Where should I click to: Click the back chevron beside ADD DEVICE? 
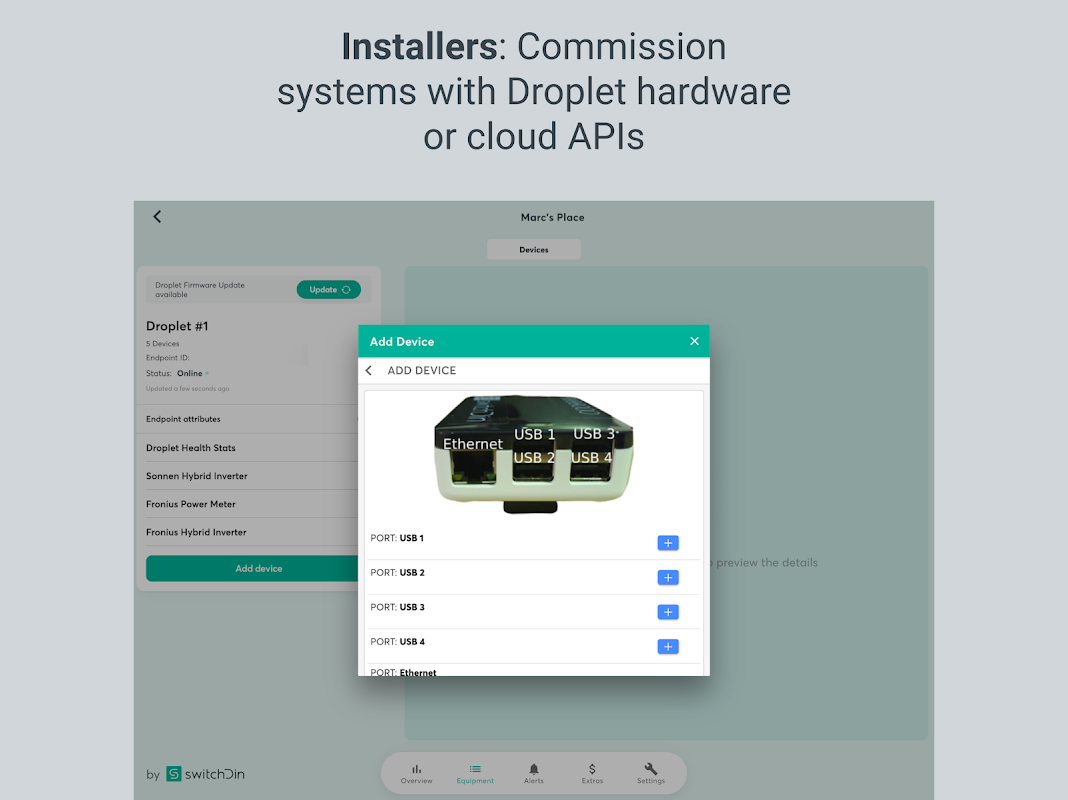tap(369, 370)
